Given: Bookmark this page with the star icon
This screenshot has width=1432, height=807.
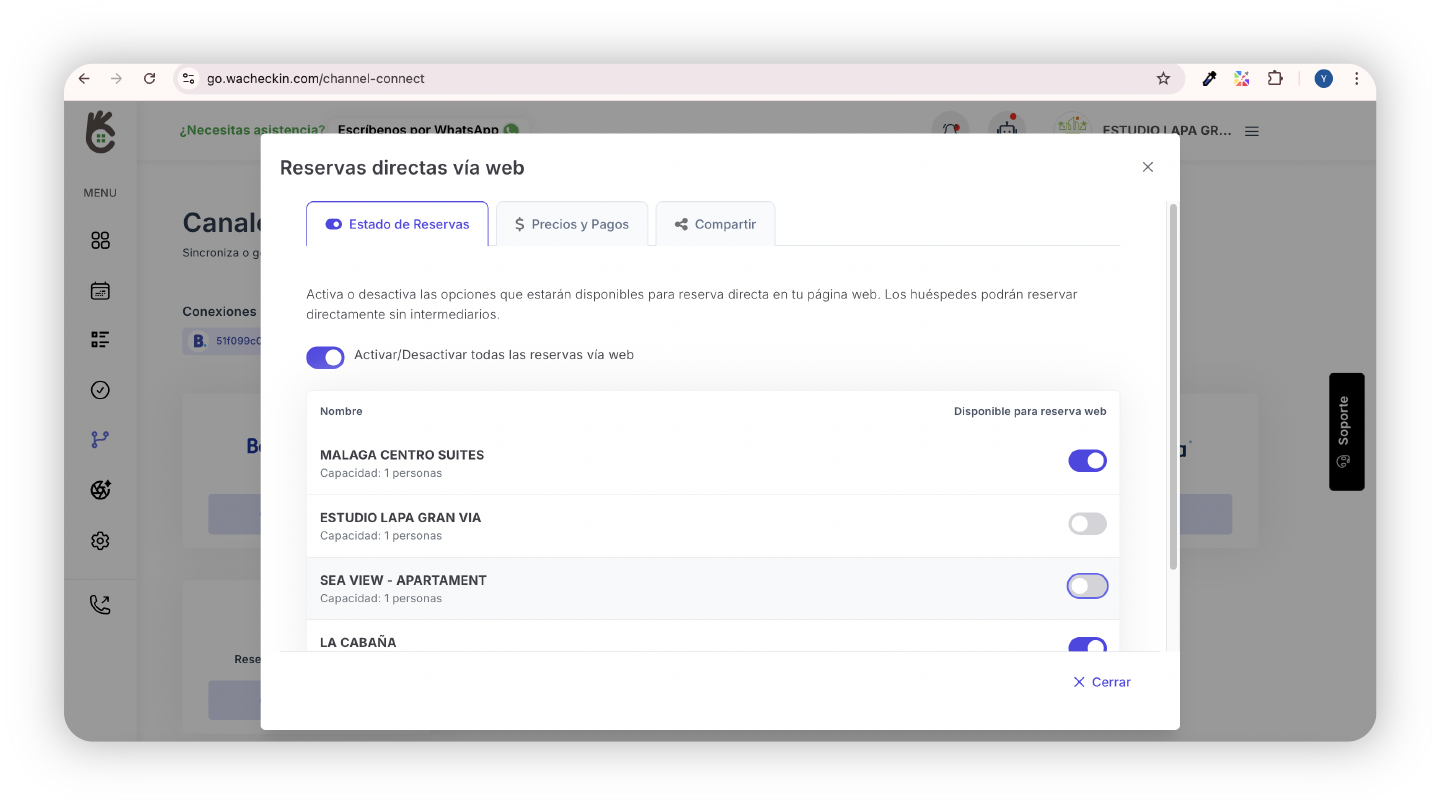Looking at the screenshot, I should [1163, 79].
